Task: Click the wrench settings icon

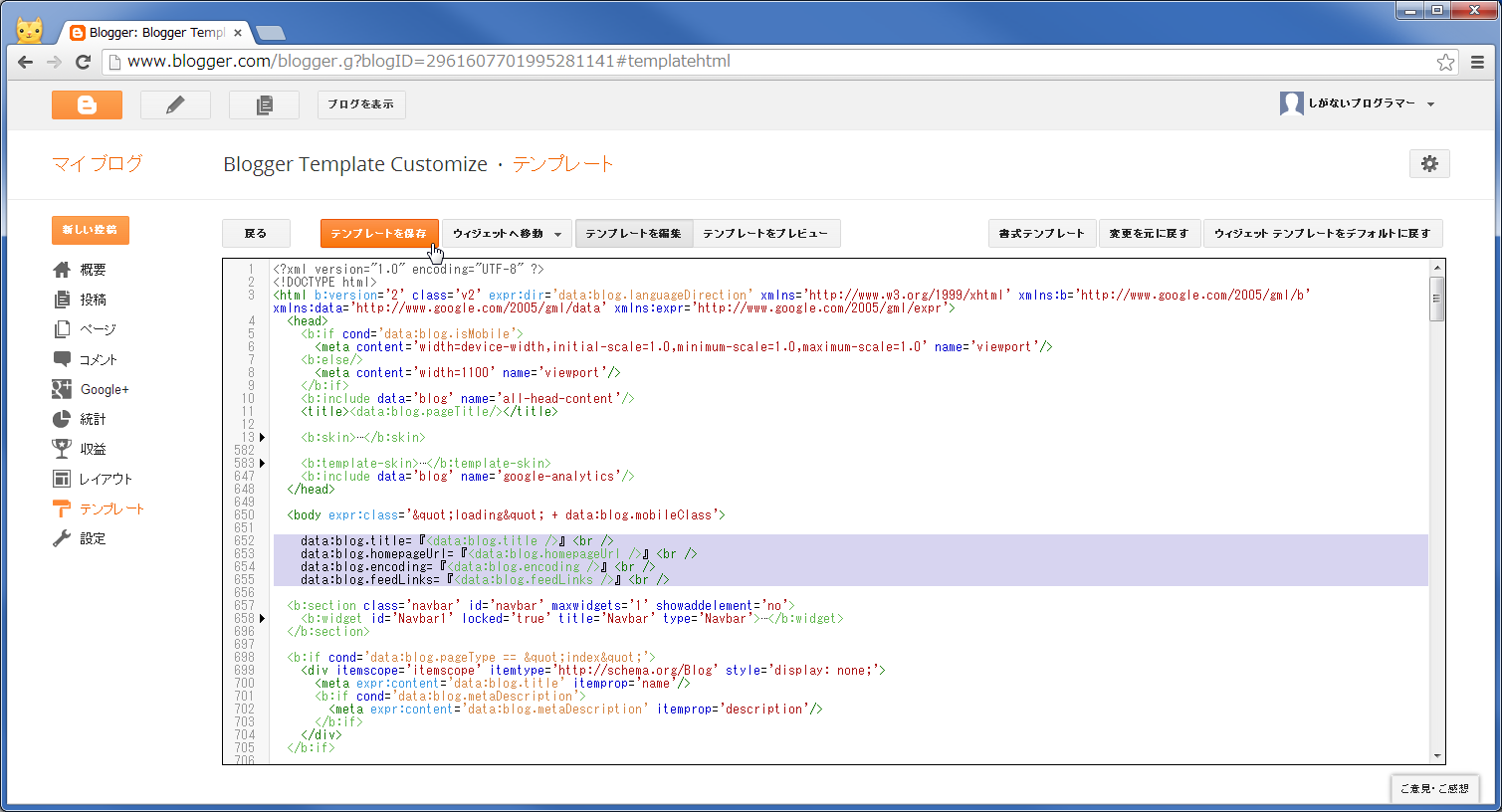Action: point(62,538)
